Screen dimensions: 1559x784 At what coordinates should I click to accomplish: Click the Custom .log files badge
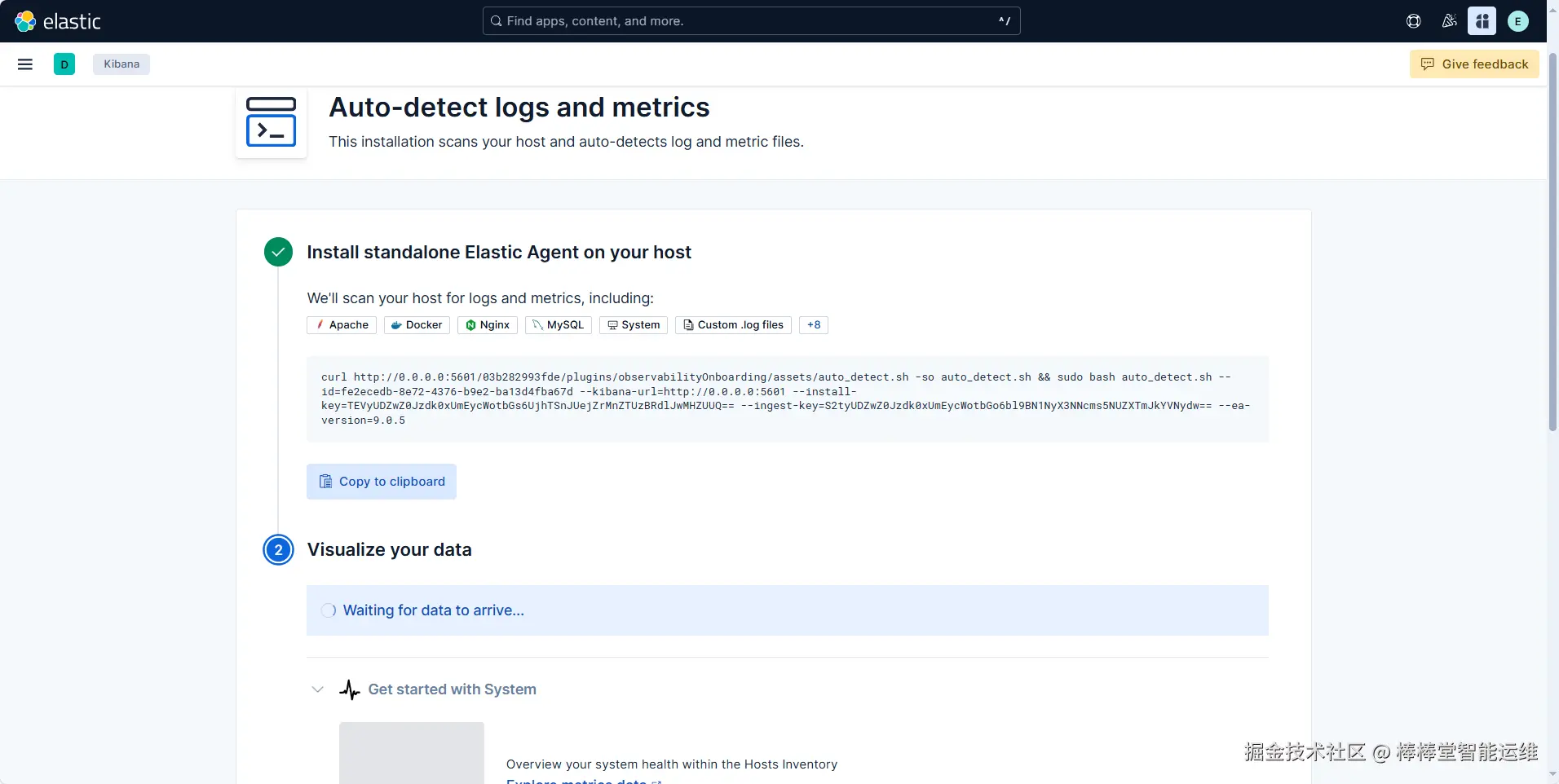click(x=733, y=325)
